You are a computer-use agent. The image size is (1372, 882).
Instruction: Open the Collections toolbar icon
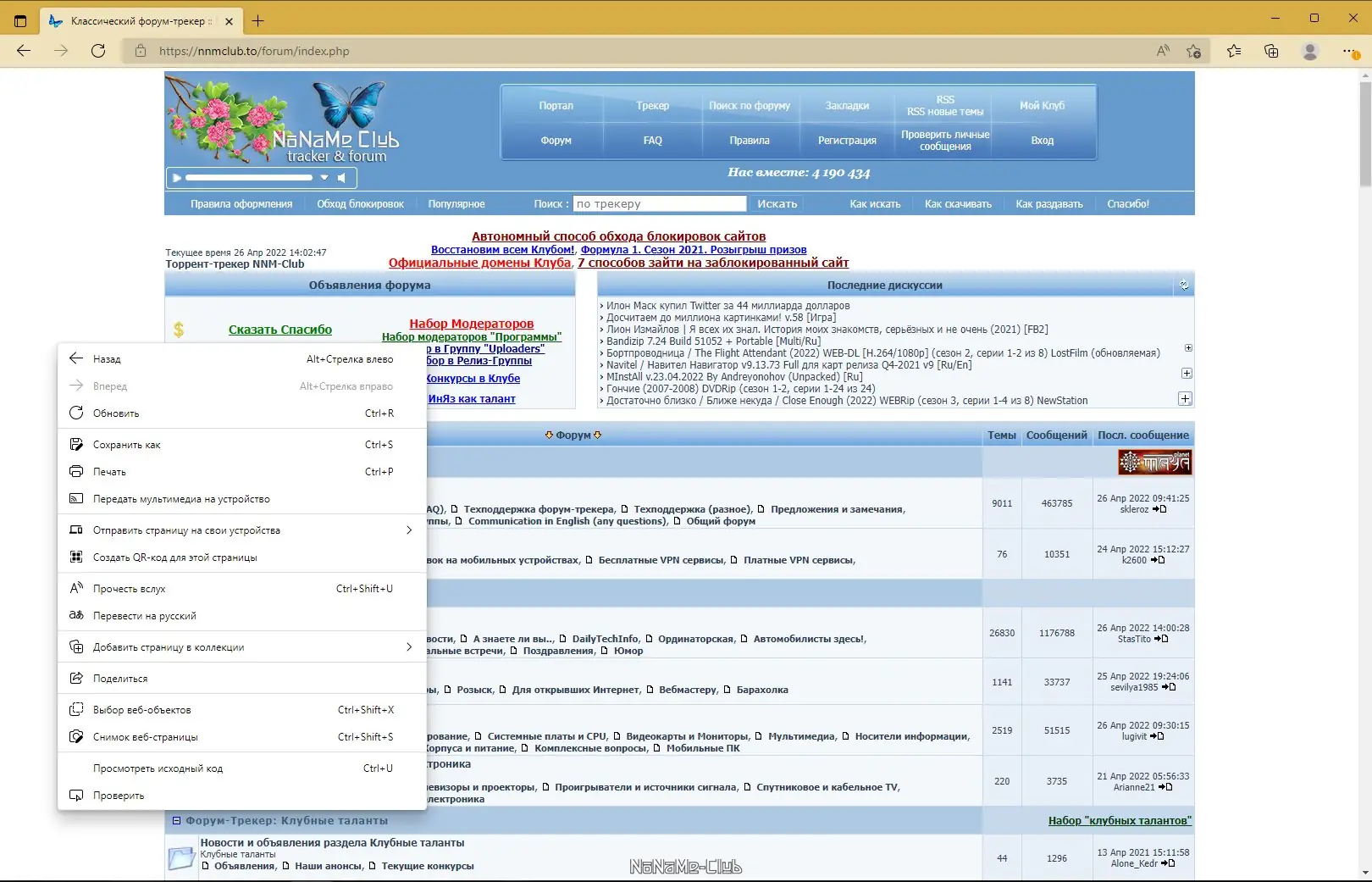1271,51
